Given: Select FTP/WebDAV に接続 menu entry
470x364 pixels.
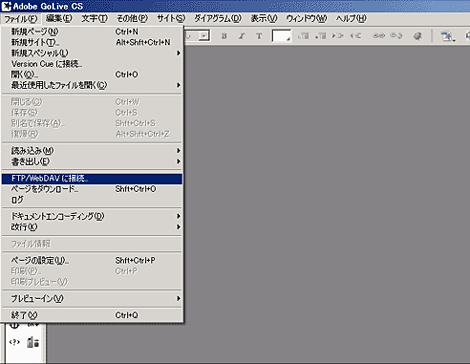Looking at the screenshot, I should 92,179.
